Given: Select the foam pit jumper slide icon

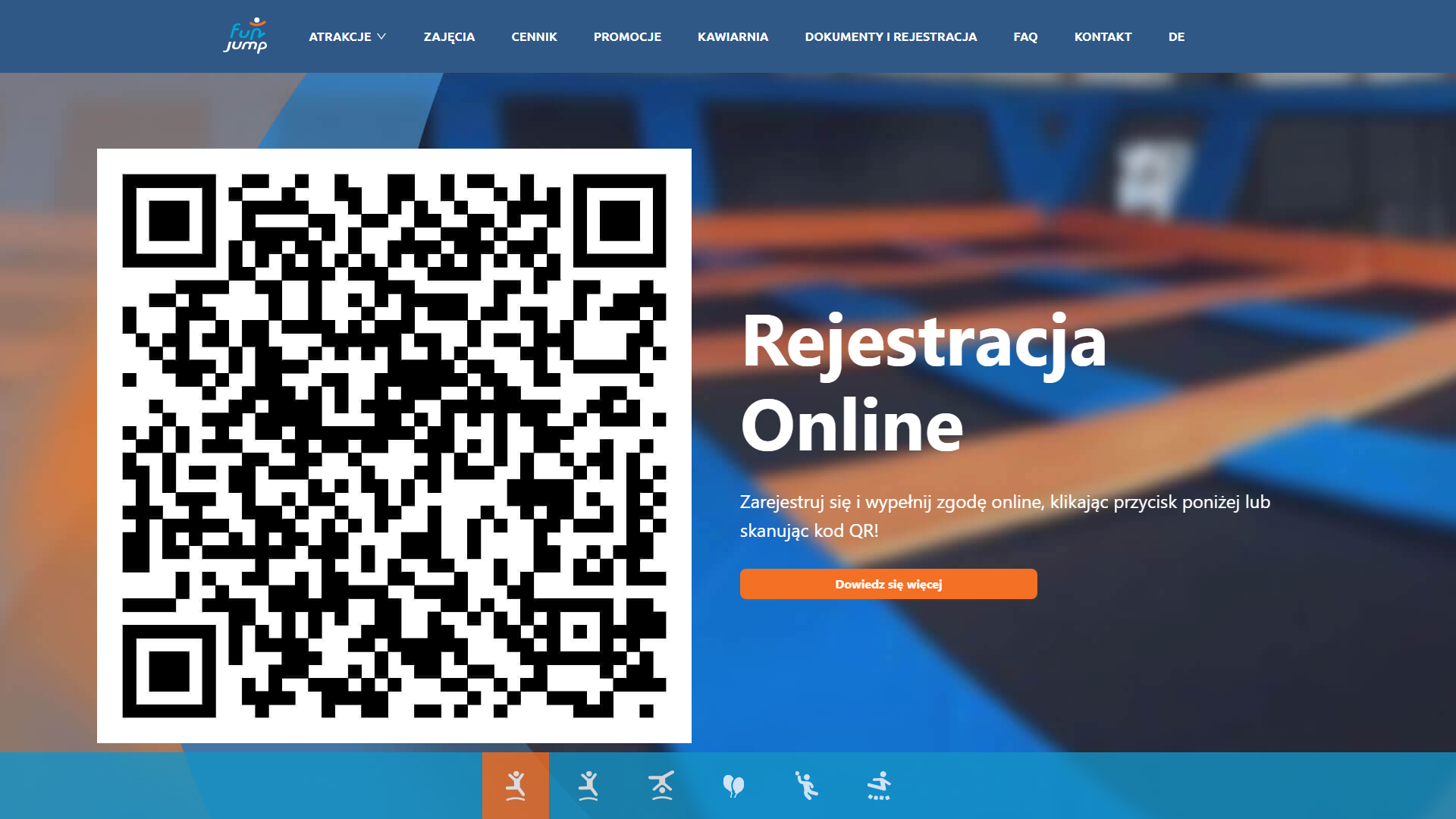Looking at the screenshot, I should click(879, 786).
